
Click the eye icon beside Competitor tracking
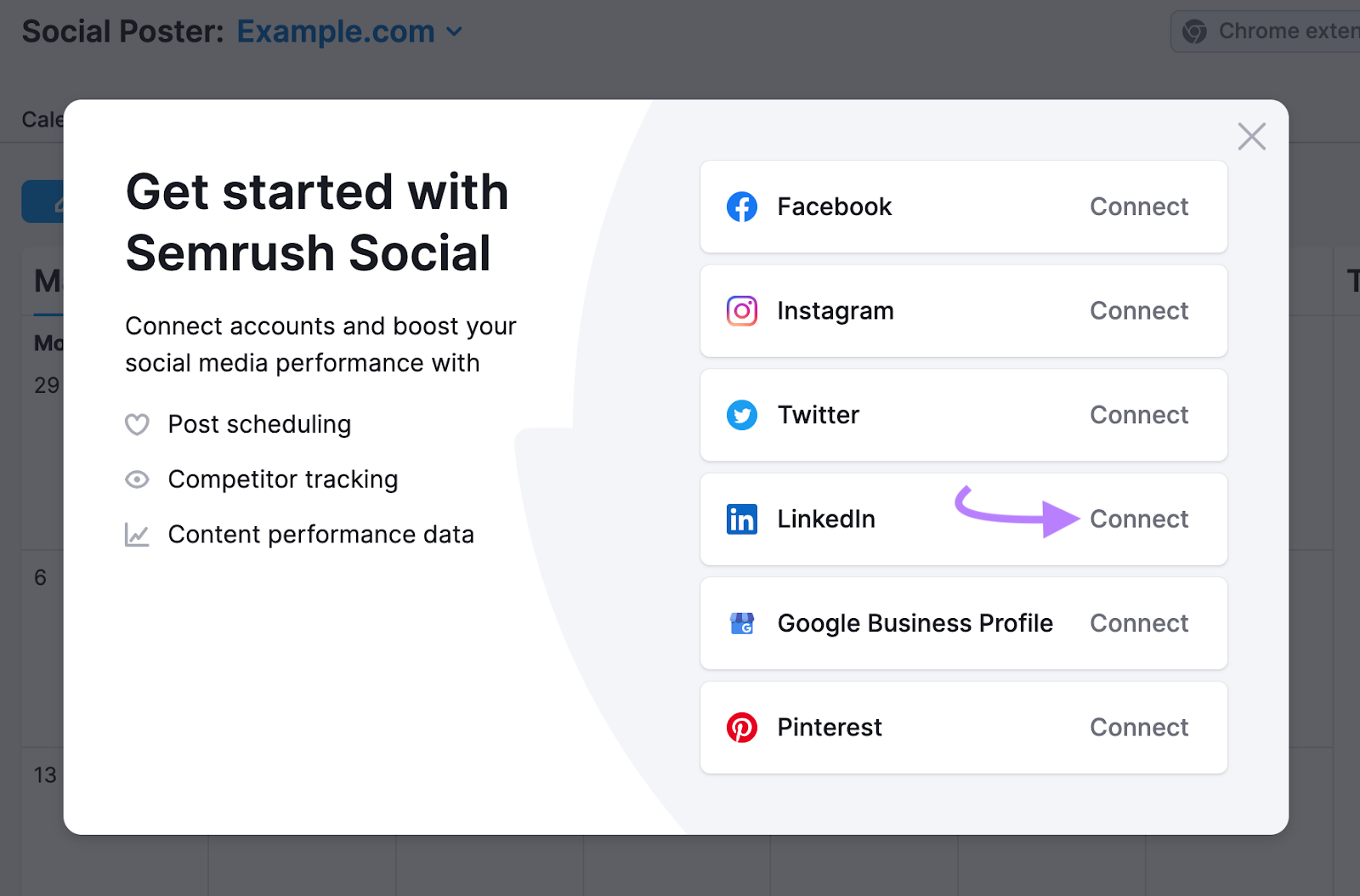(x=137, y=479)
